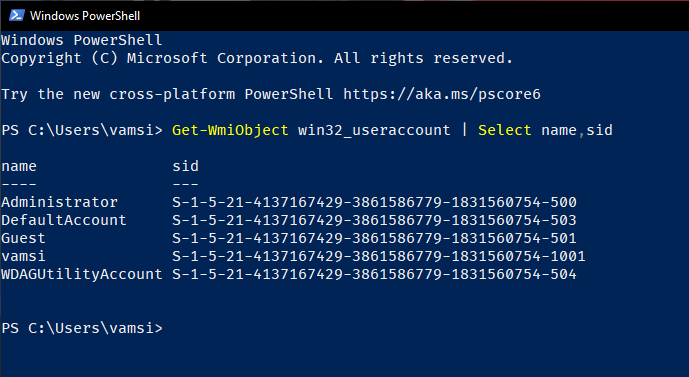Click the pipe character in the command

[x=464, y=130]
